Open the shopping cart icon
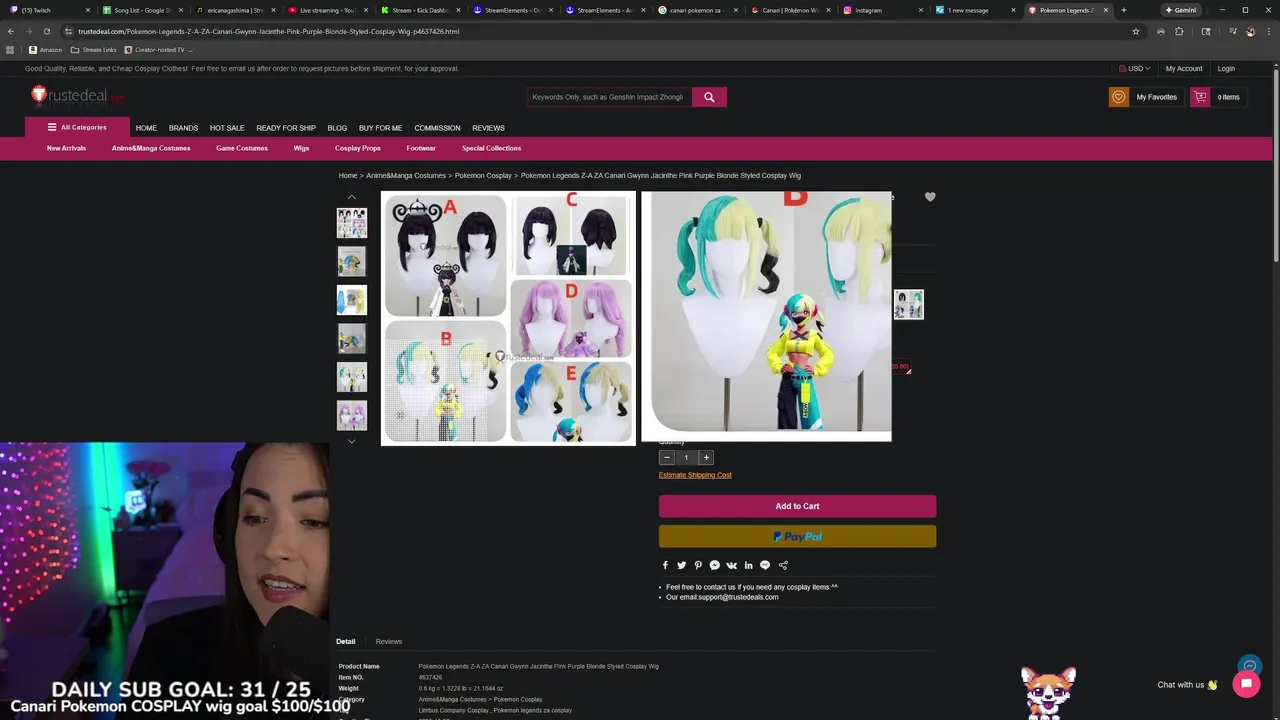 [1200, 97]
